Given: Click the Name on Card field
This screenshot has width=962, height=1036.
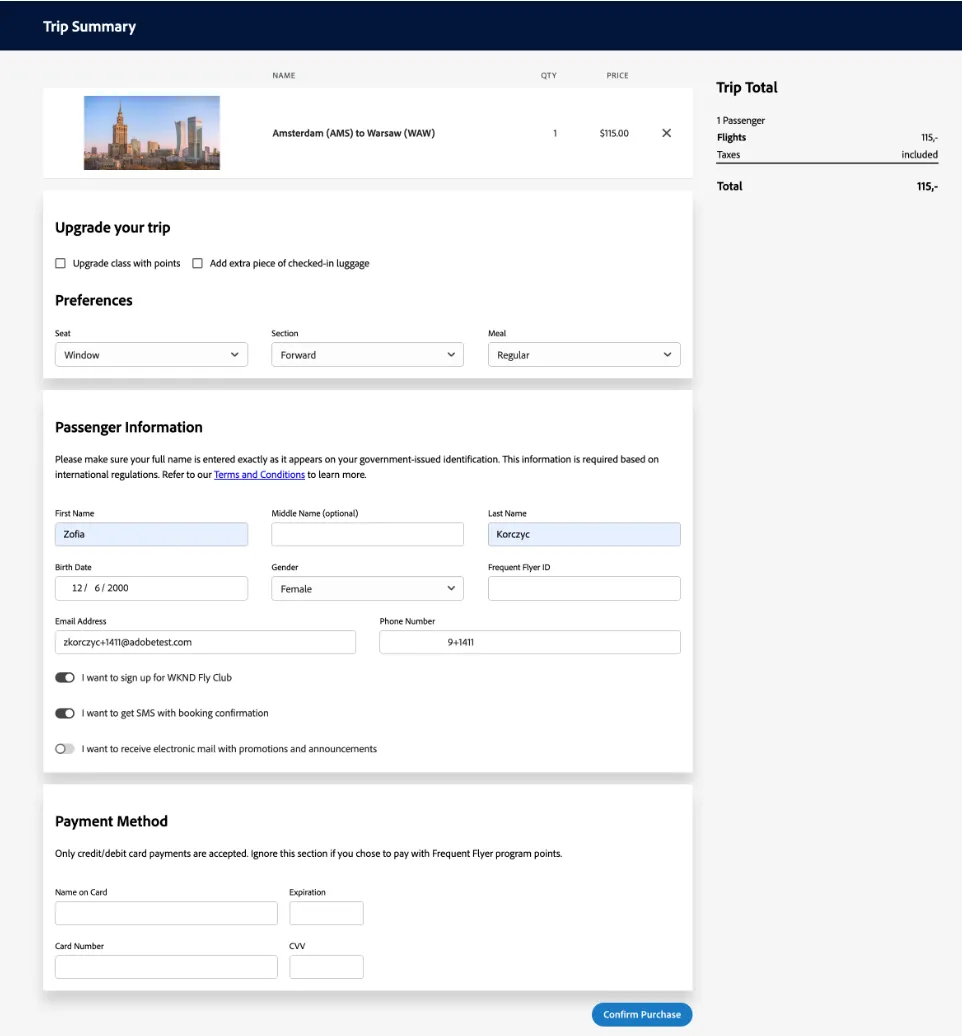Looking at the screenshot, I should (166, 913).
